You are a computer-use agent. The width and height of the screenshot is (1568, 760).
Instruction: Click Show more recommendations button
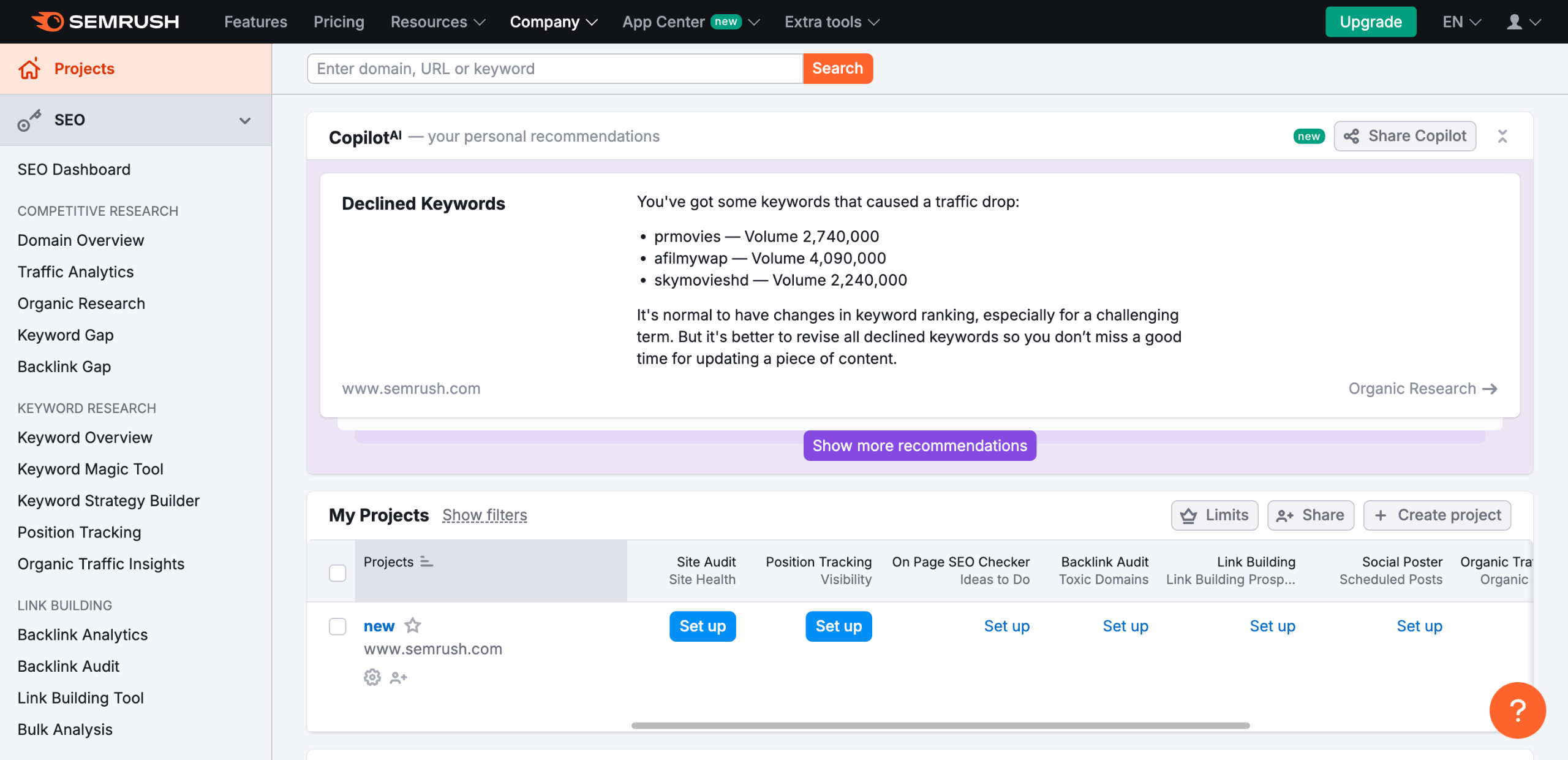tap(919, 446)
